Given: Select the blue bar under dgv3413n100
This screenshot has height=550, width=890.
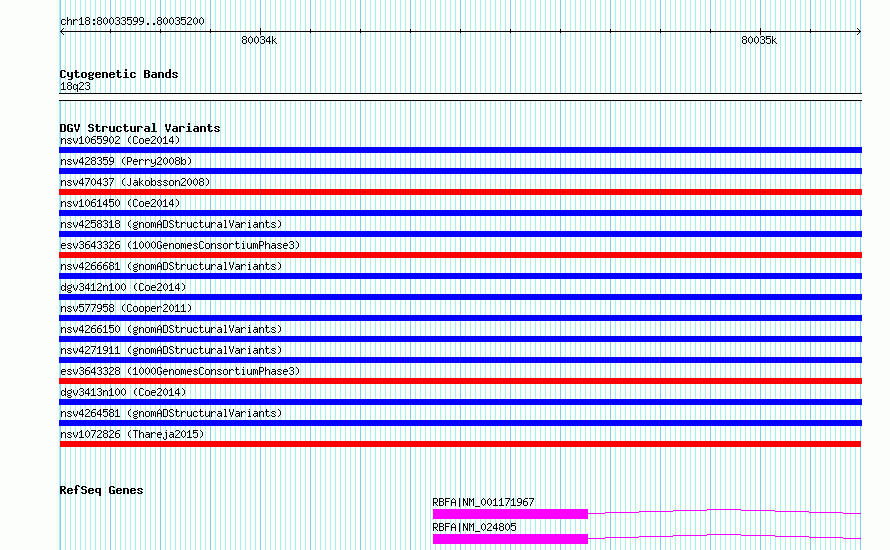Looking at the screenshot, I should coord(460,402).
